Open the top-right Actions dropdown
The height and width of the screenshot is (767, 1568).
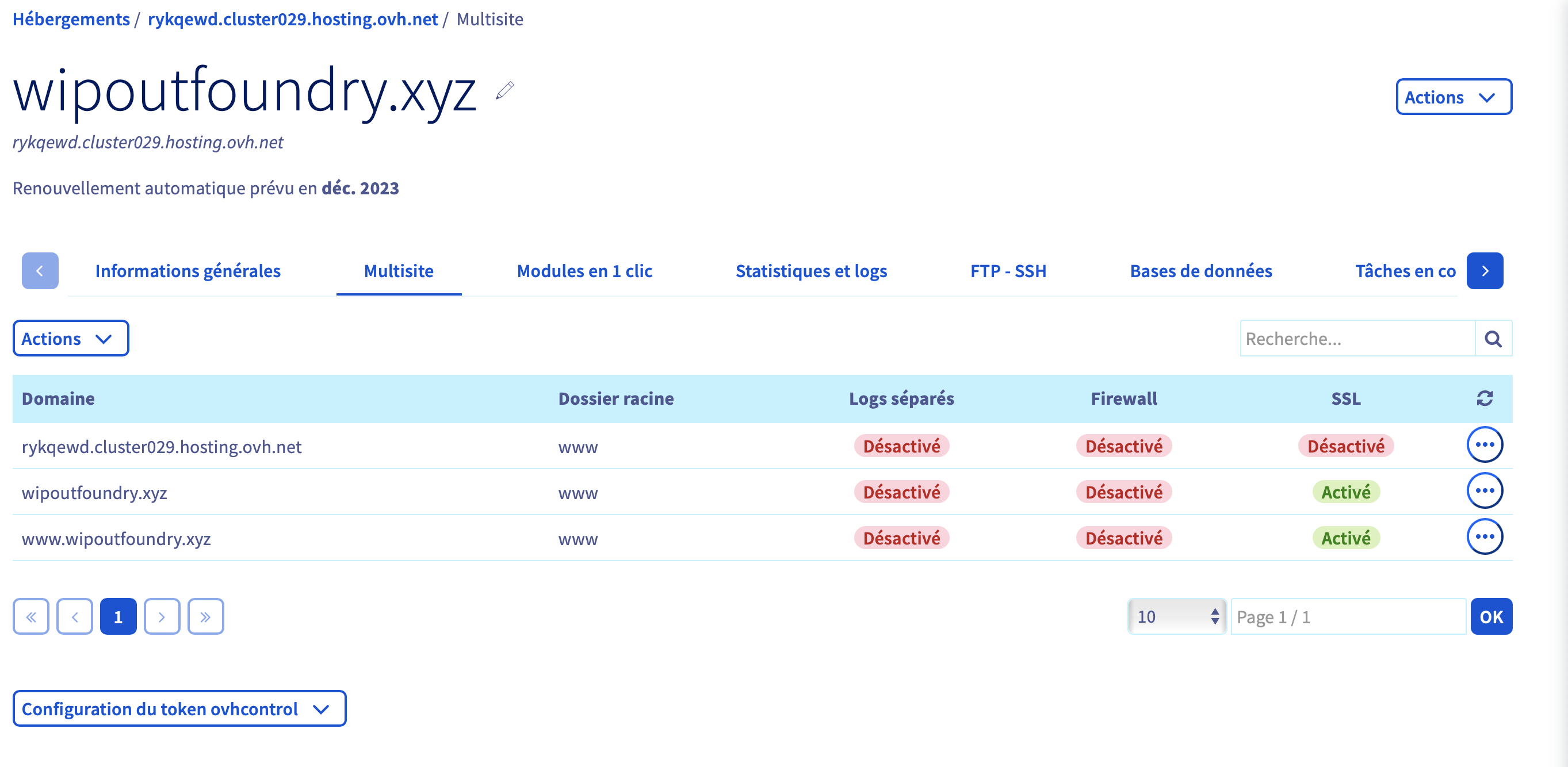click(1453, 97)
